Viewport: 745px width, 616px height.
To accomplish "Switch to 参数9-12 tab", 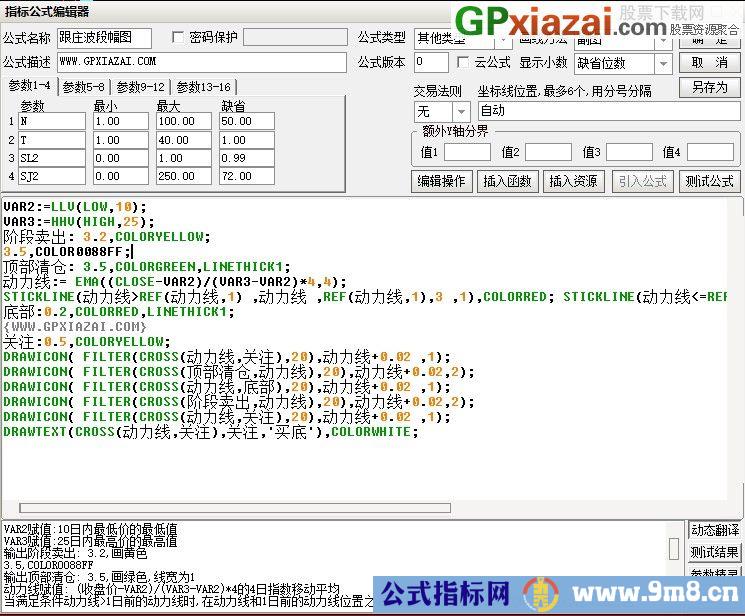I will point(141,87).
